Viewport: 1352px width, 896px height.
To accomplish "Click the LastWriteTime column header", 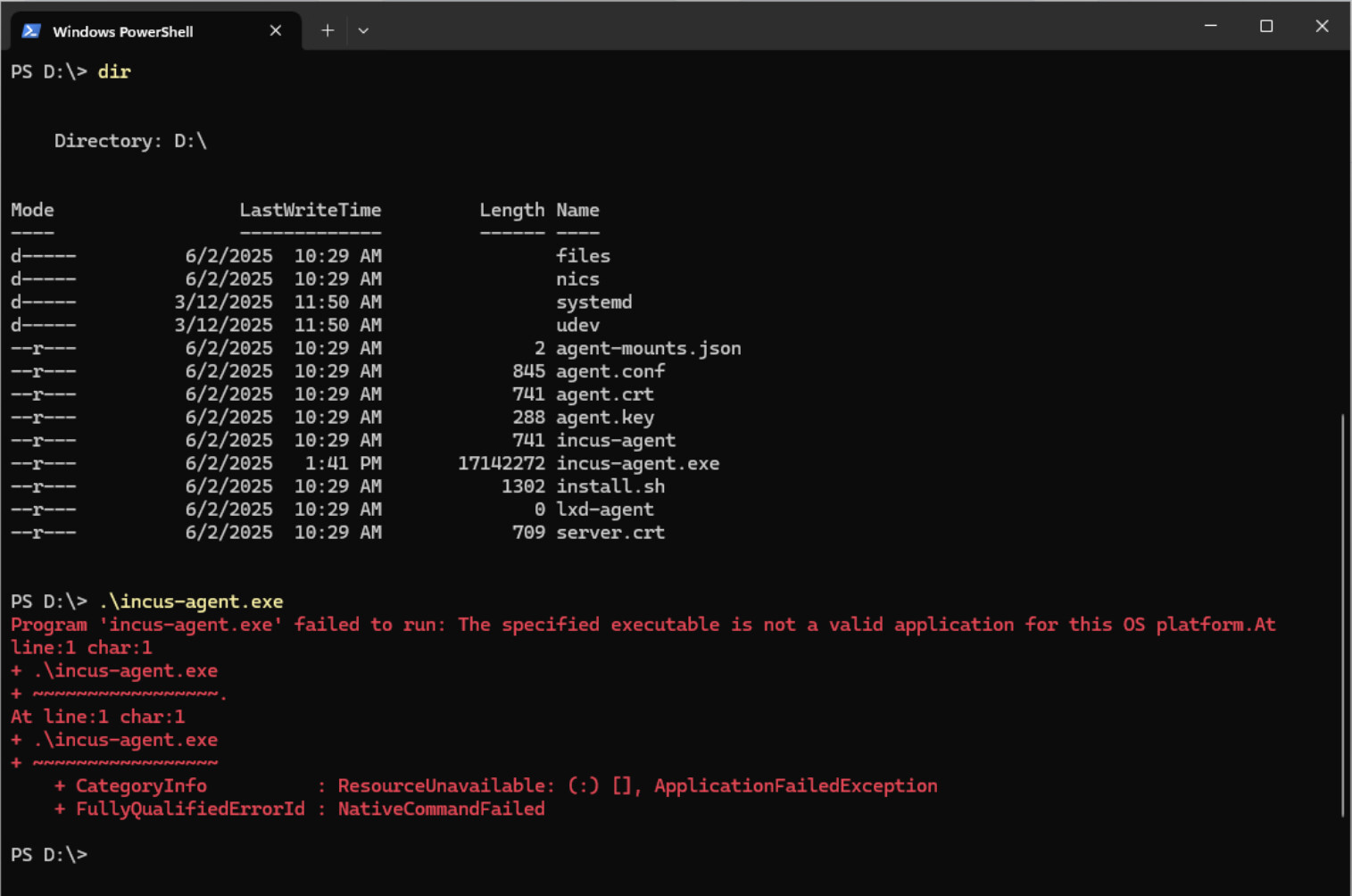I will (311, 210).
